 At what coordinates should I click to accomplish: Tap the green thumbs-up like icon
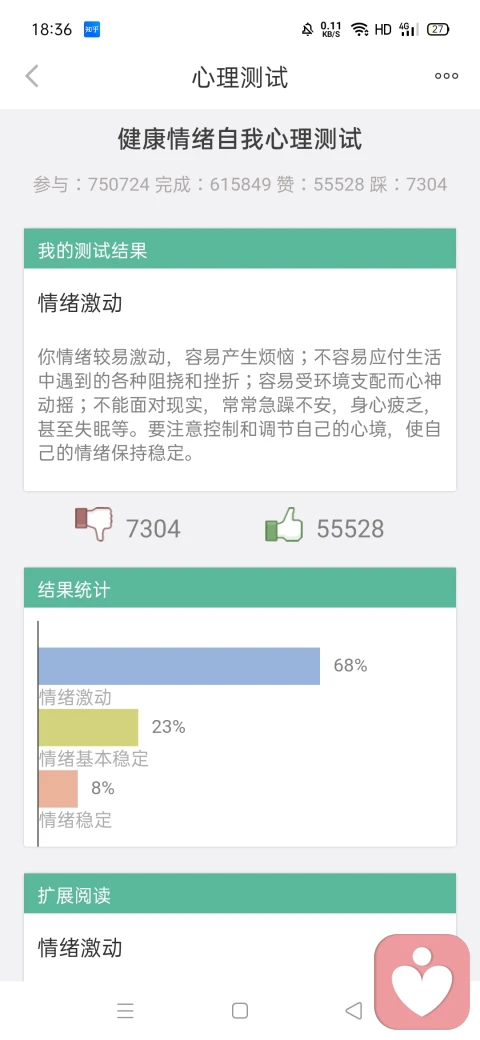point(284,525)
